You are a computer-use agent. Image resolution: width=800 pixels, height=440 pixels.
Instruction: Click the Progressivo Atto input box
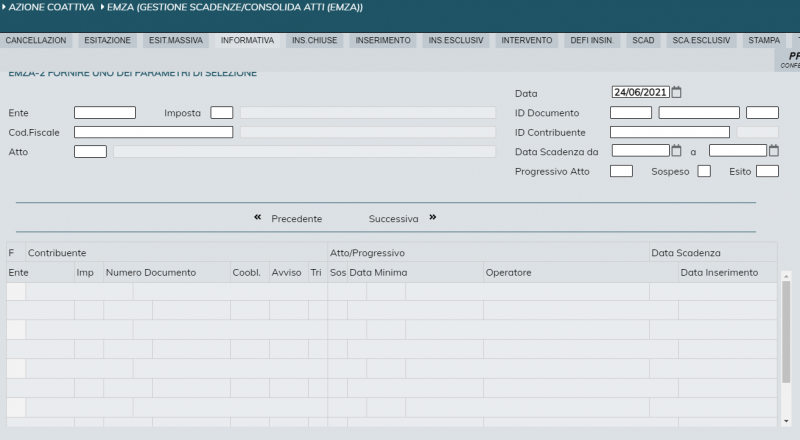pyautogui.click(x=621, y=171)
